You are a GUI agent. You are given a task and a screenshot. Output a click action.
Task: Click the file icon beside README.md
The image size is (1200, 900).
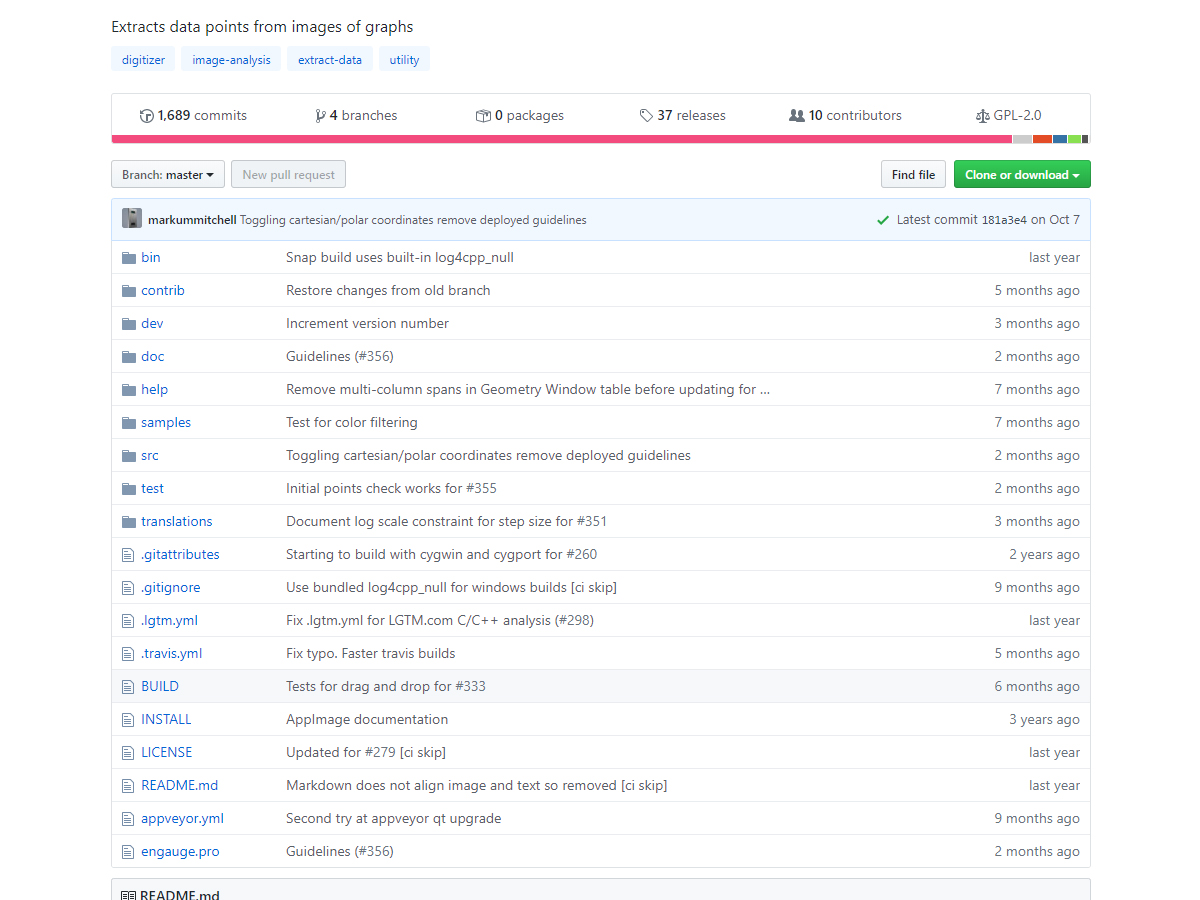point(127,786)
